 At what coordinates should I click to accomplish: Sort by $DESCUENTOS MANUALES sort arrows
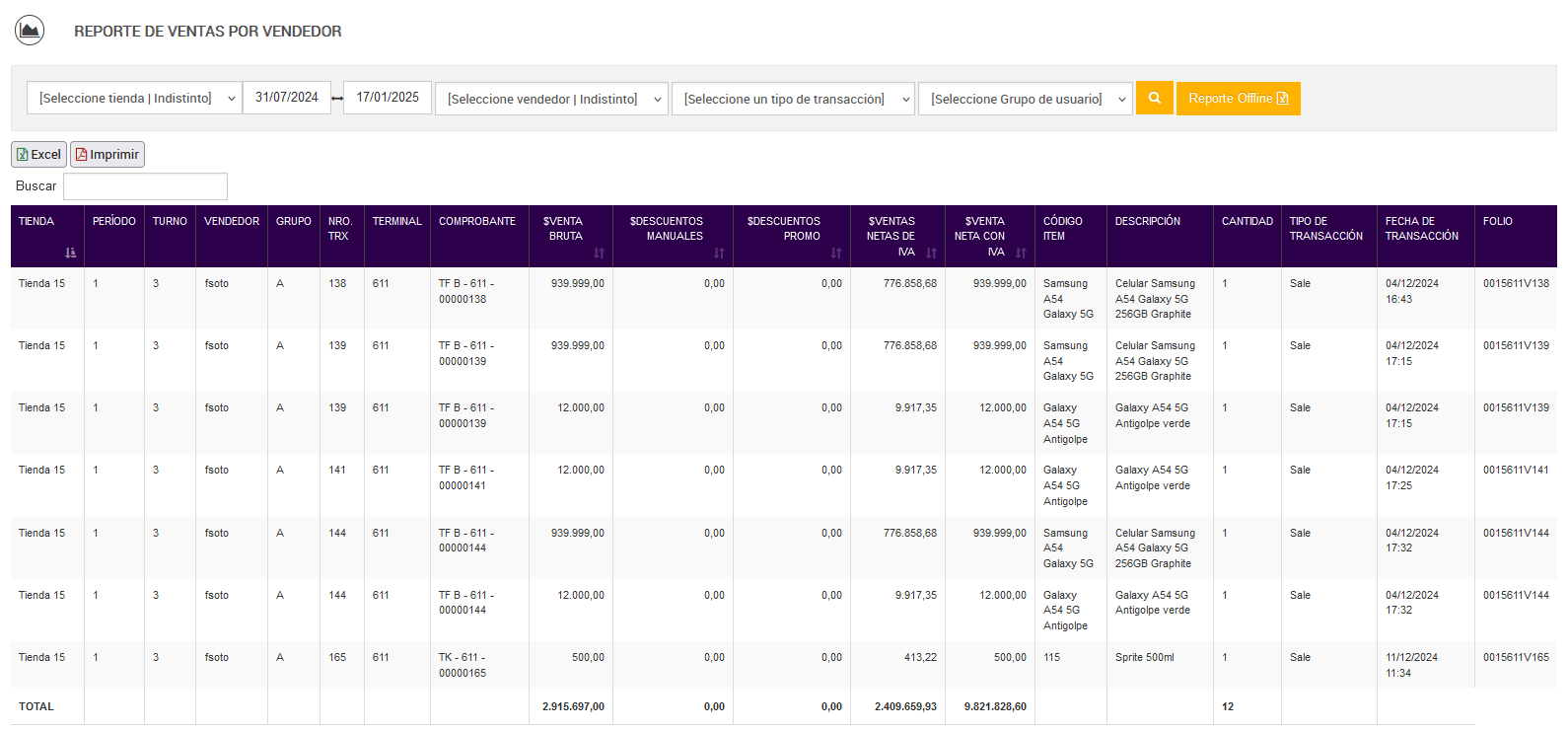click(719, 254)
